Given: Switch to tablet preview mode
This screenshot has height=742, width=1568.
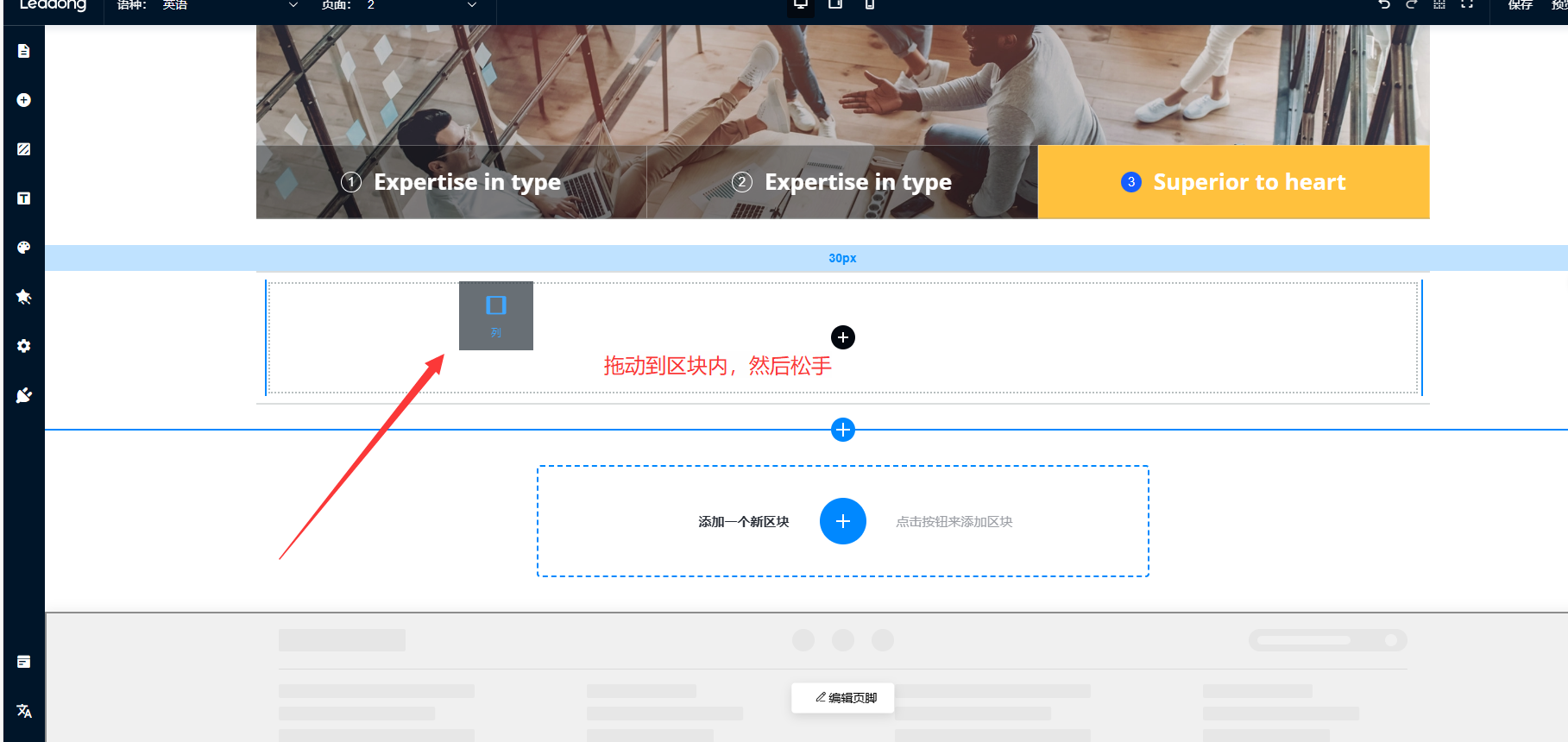Looking at the screenshot, I should 835,4.
